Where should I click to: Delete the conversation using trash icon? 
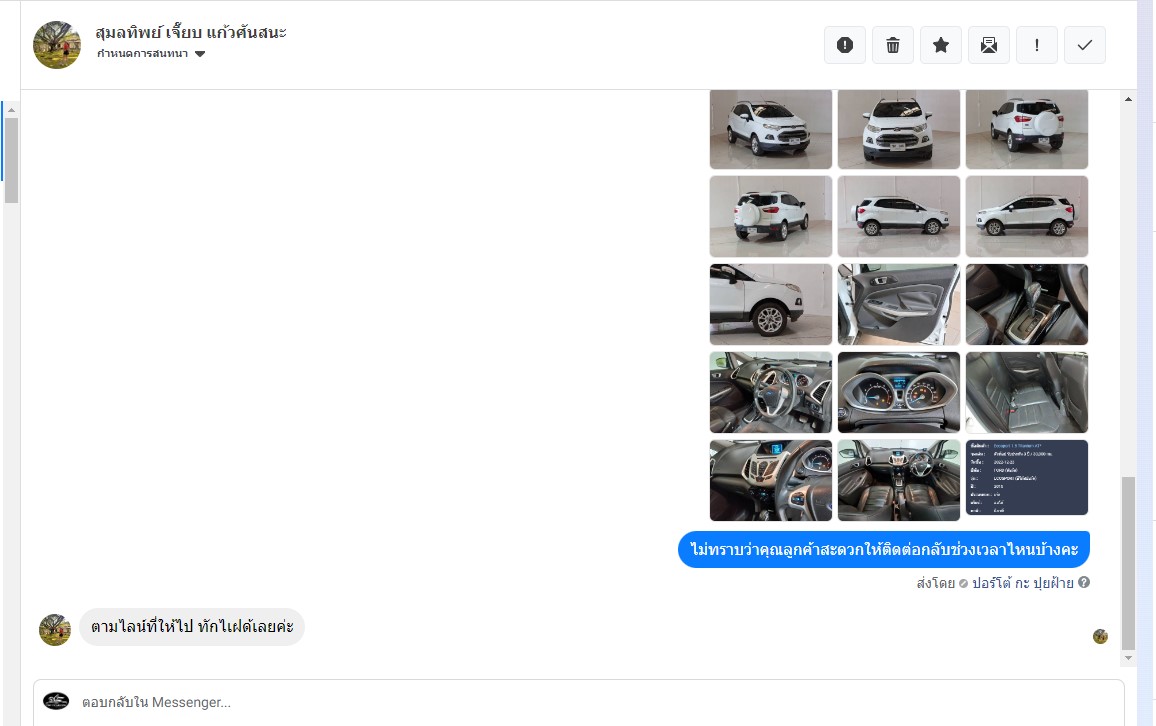click(x=893, y=45)
